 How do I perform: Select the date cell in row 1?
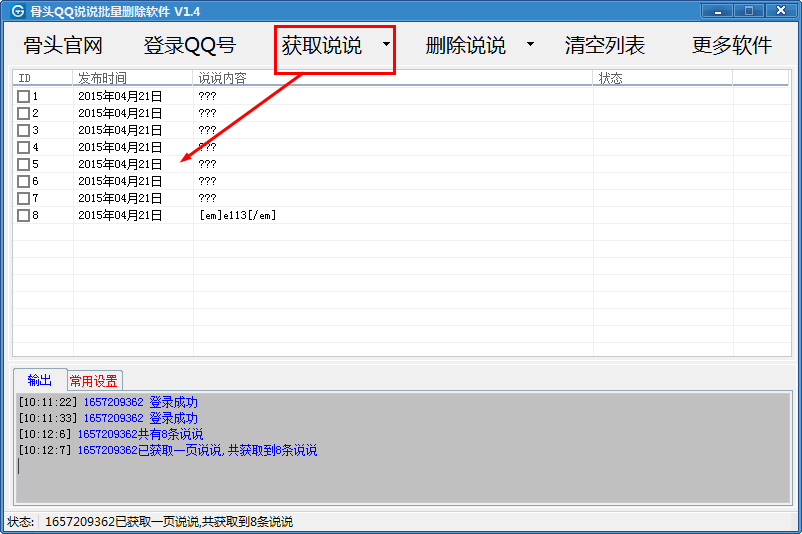[x=120, y=96]
